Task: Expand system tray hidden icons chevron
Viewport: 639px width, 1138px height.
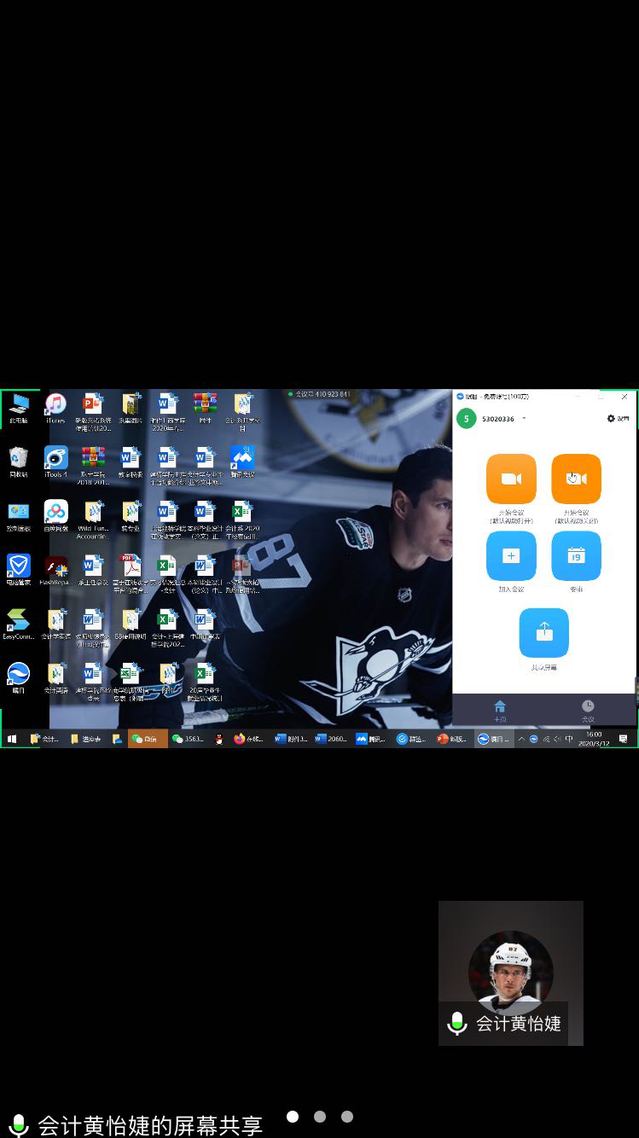Action: click(x=521, y=739)
